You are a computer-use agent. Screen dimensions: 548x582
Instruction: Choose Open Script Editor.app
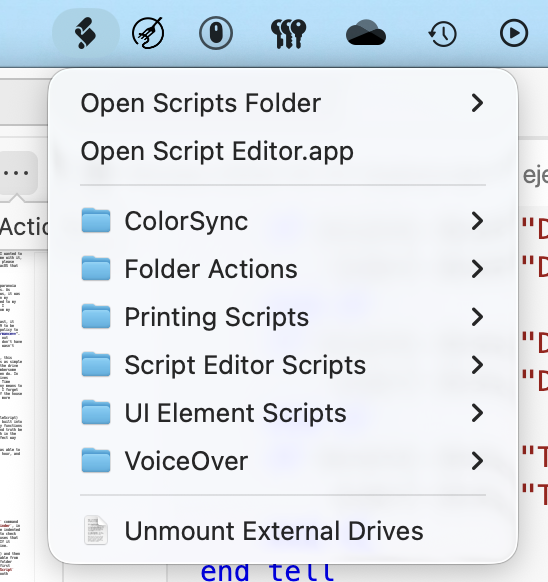[283, 151]
